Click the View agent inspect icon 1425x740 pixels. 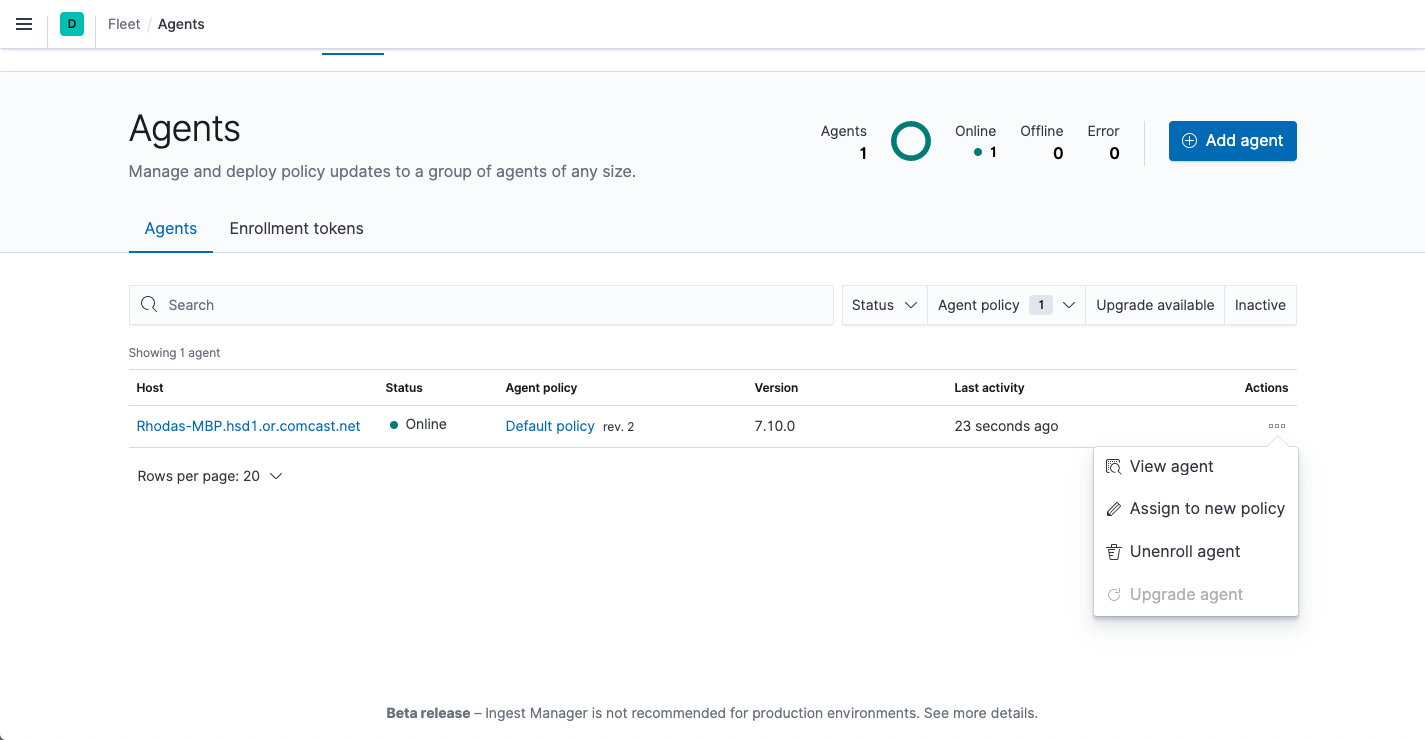(x=1113, y=467)
